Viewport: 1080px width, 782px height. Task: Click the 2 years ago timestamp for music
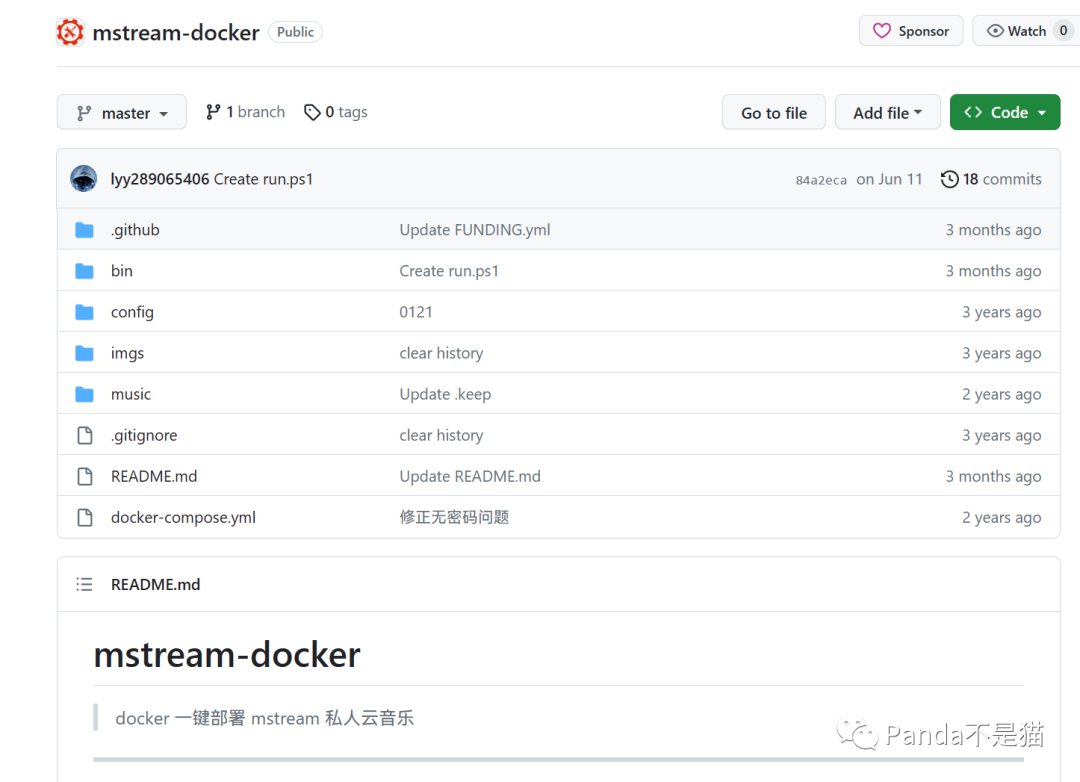(1001, 394)
